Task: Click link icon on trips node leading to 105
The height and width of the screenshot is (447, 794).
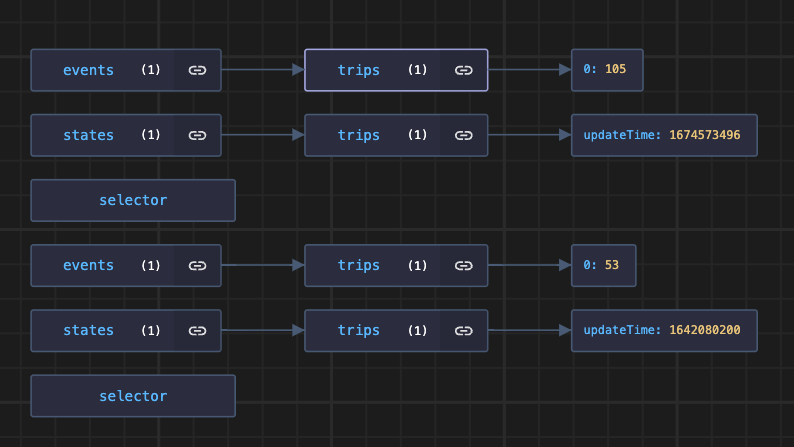Action: click(x=463, y=70)
